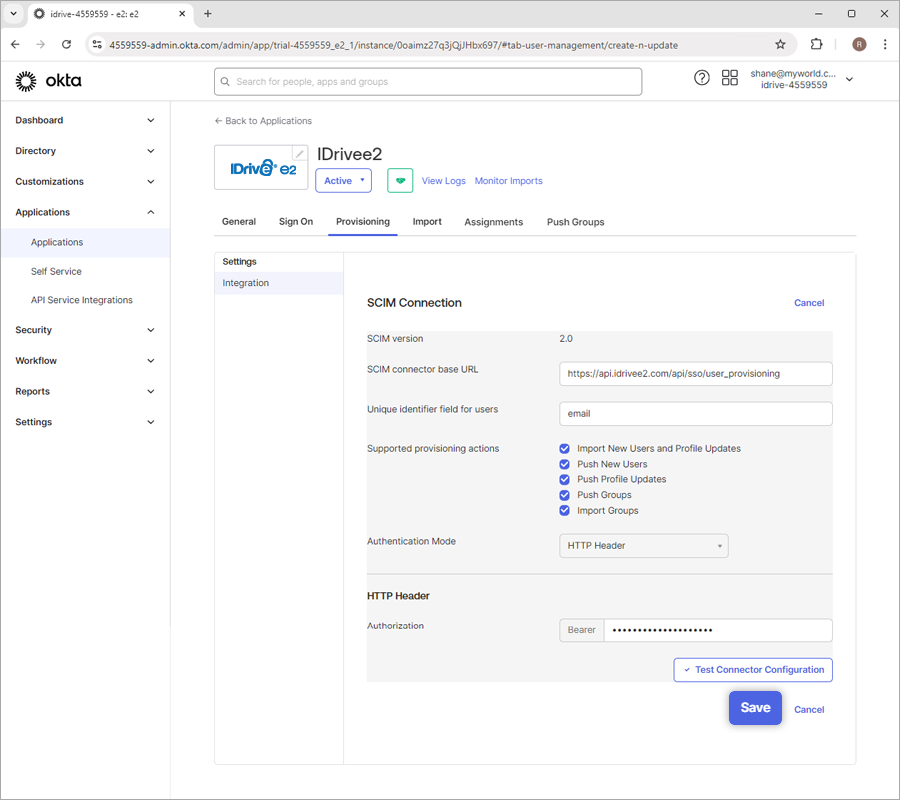This screenshot has height=800, width=900.
Task: Focus the Bearer authorization token field
Action: tap(717, 630)
